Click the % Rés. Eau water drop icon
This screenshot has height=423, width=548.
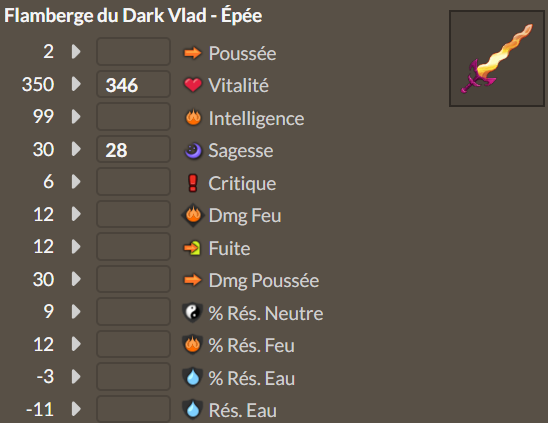pos(193,378)
